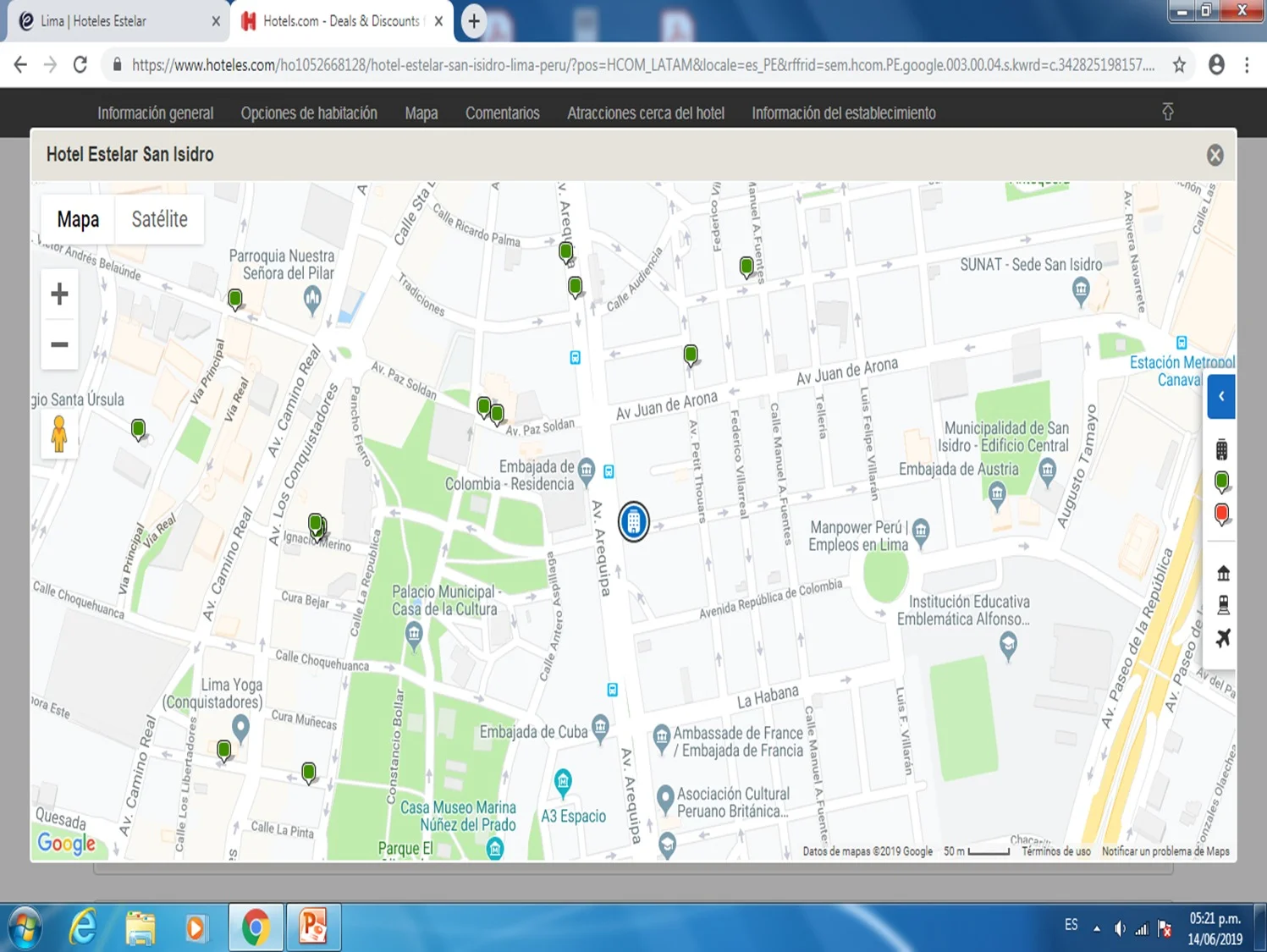Click the scroll-to-top arrow in navigation bar
The width and height of the screenshot is (1267, 952).
coord(1168,112)
